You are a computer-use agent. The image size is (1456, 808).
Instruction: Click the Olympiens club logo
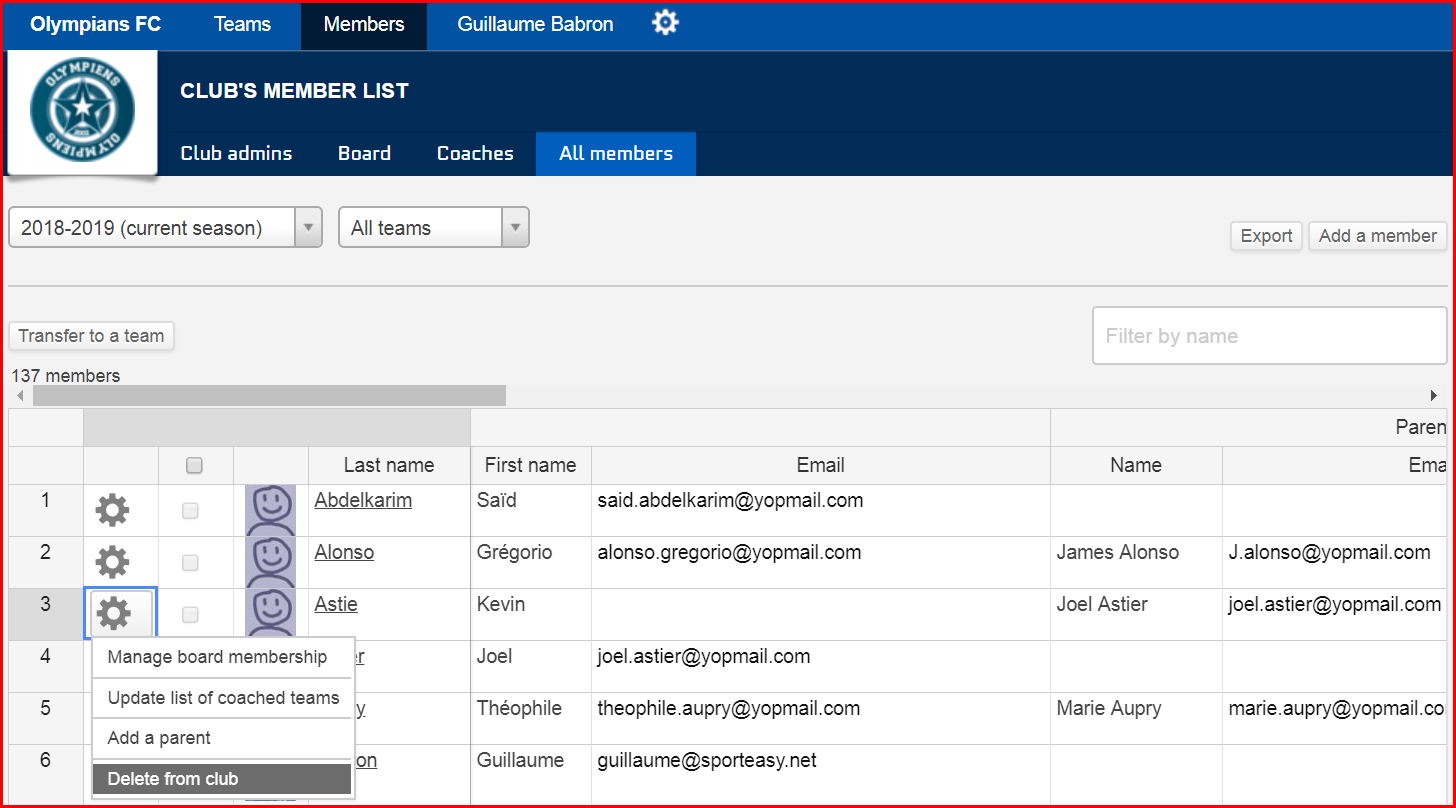82,112
